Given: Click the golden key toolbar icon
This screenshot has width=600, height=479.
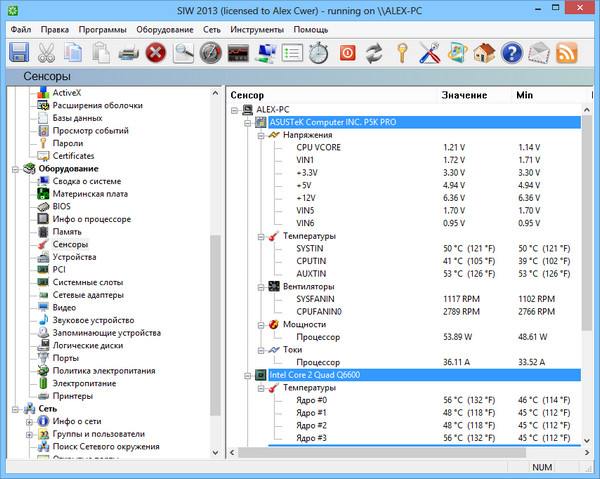Looking at the screenshot, I should coord(402,52).
